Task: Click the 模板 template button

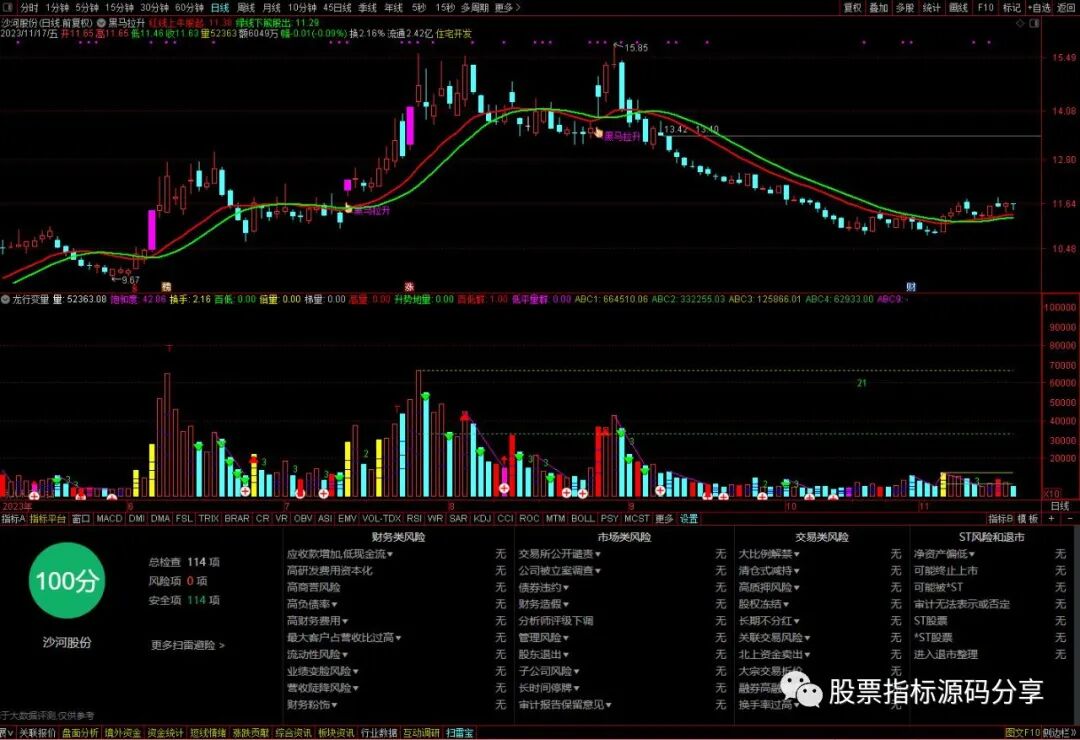Action: tap(1028, 518)
